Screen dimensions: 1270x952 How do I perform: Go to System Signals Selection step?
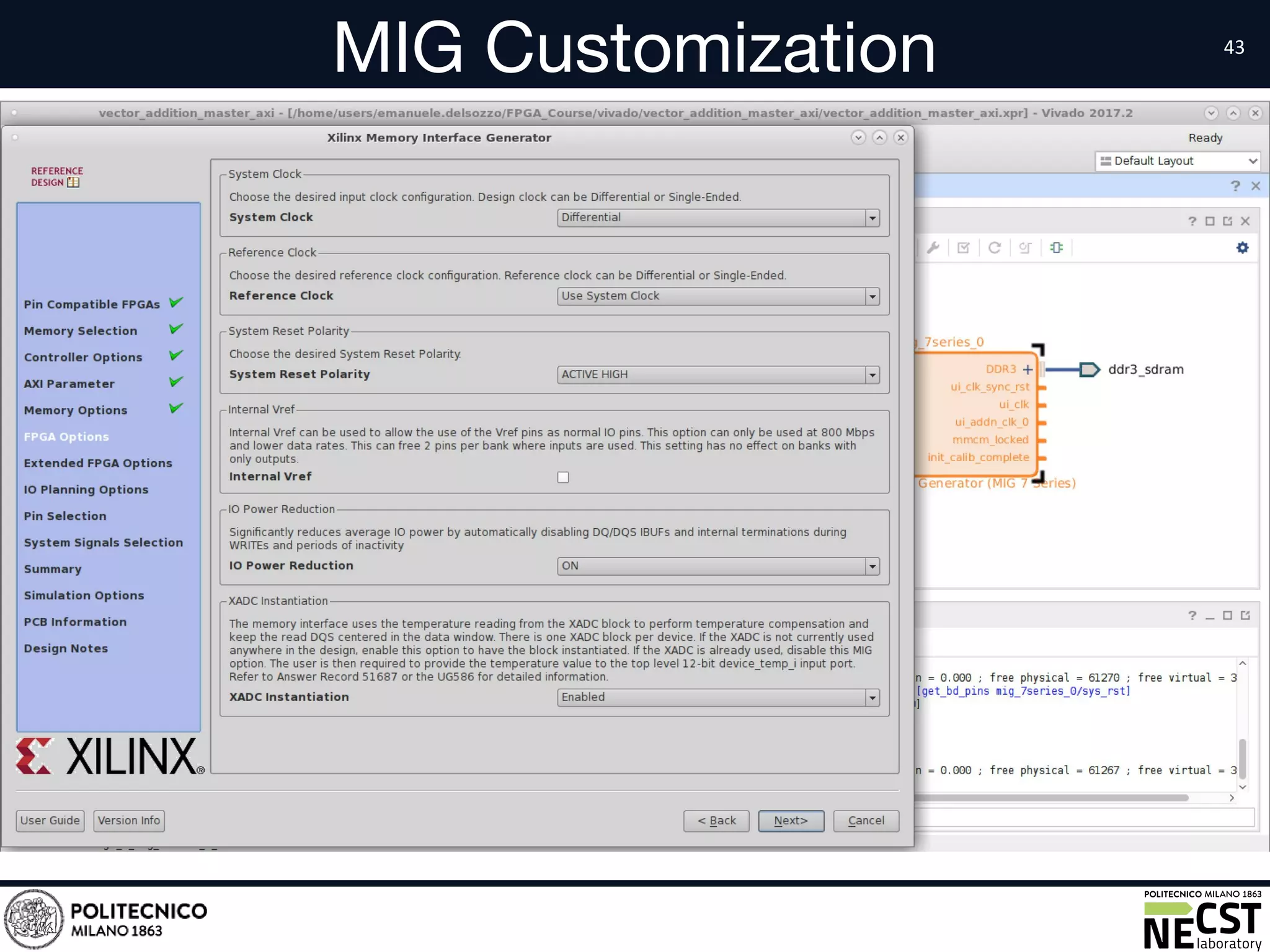104,542
